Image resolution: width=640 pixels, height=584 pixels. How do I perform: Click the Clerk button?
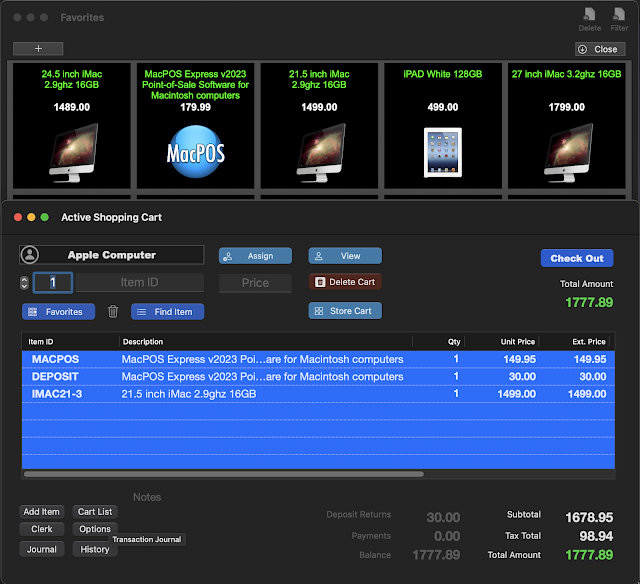[x=42, y=529]
